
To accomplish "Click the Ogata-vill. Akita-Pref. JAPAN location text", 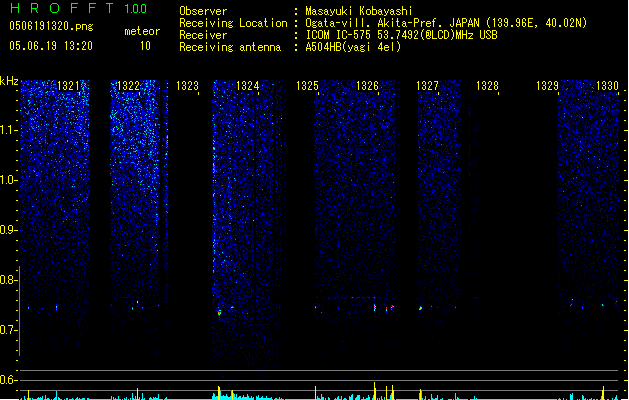I will point(446,23).
